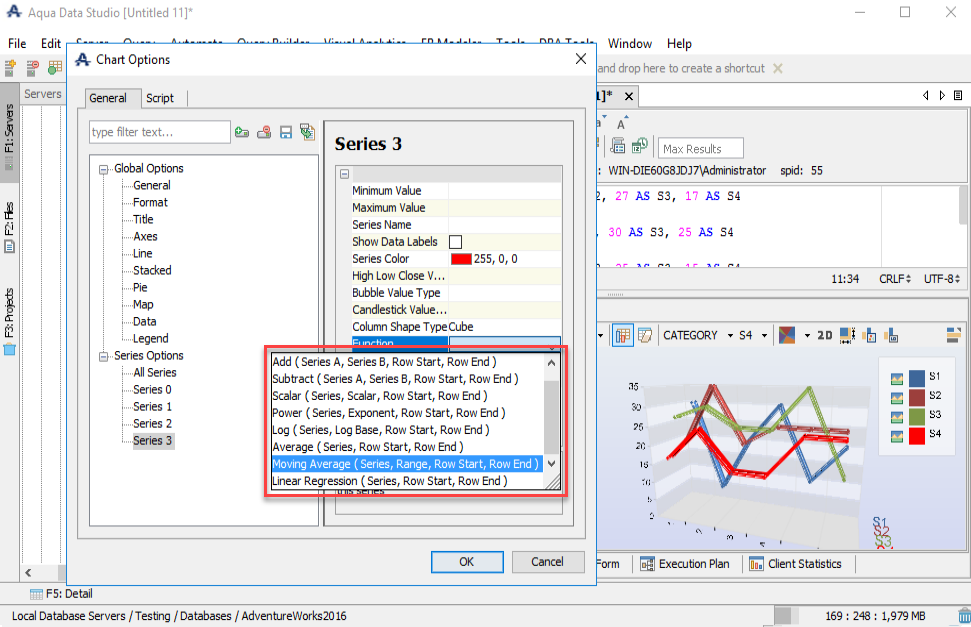Click the chart size adjust icon next to 2D

(847, 335)
